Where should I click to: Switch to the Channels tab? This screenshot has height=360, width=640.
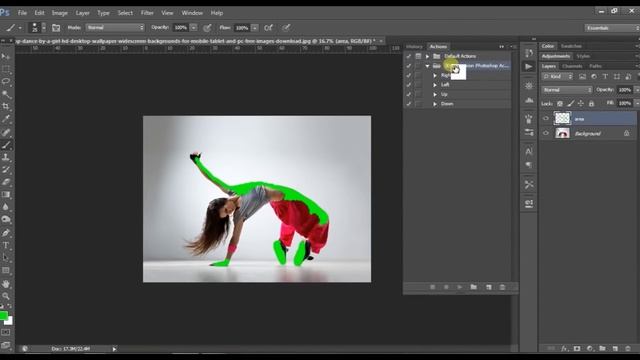[x=572, y=66]
